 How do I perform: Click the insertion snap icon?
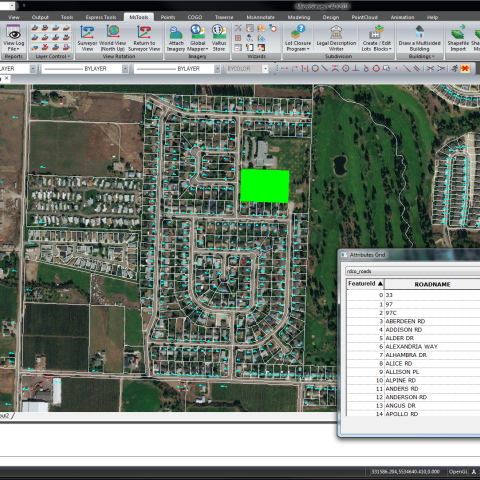[x=387, y=68]
